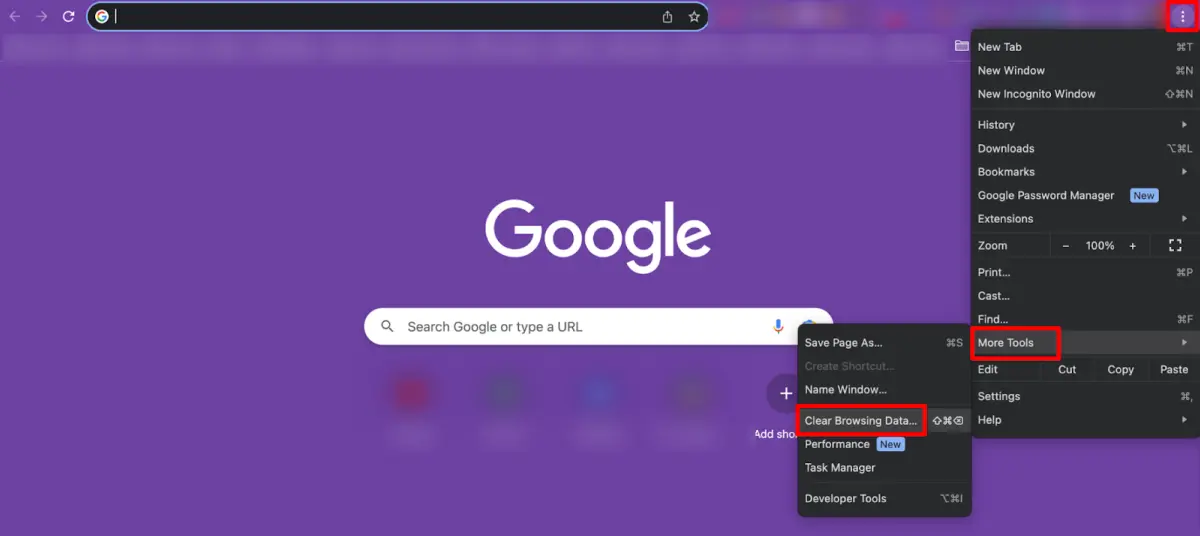Click the Add shortcut plus button

coord(785,393)
